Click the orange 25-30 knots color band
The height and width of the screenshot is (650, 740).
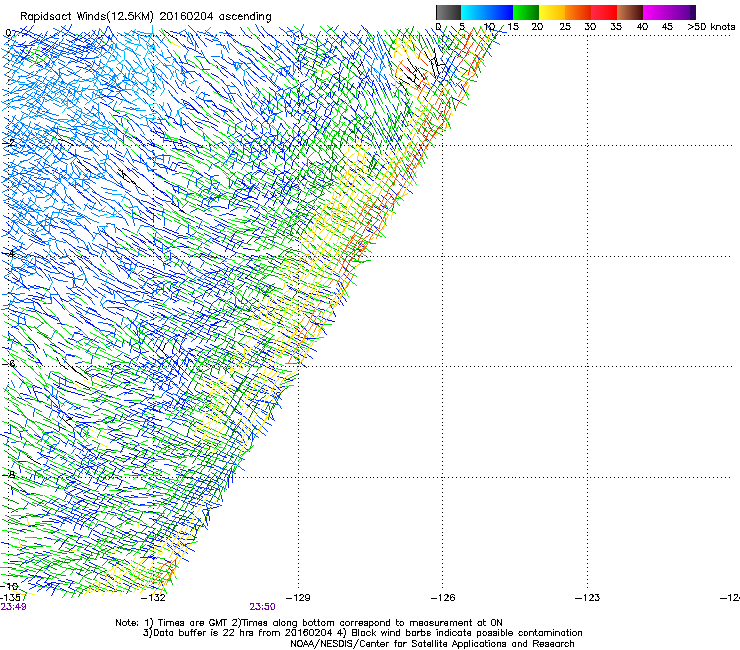tap(578, 12)
